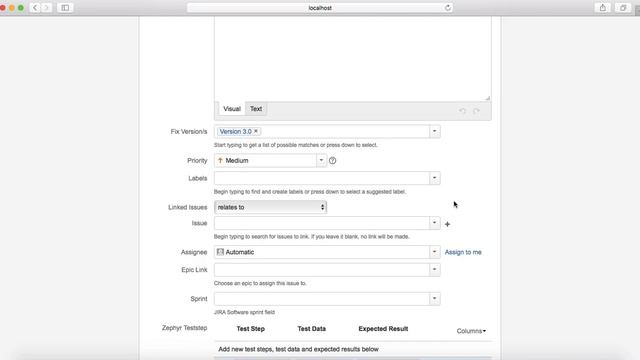Click inside the description text area
Image resolution: width=640 pixels, height=360 pixels.
(352, 58)
